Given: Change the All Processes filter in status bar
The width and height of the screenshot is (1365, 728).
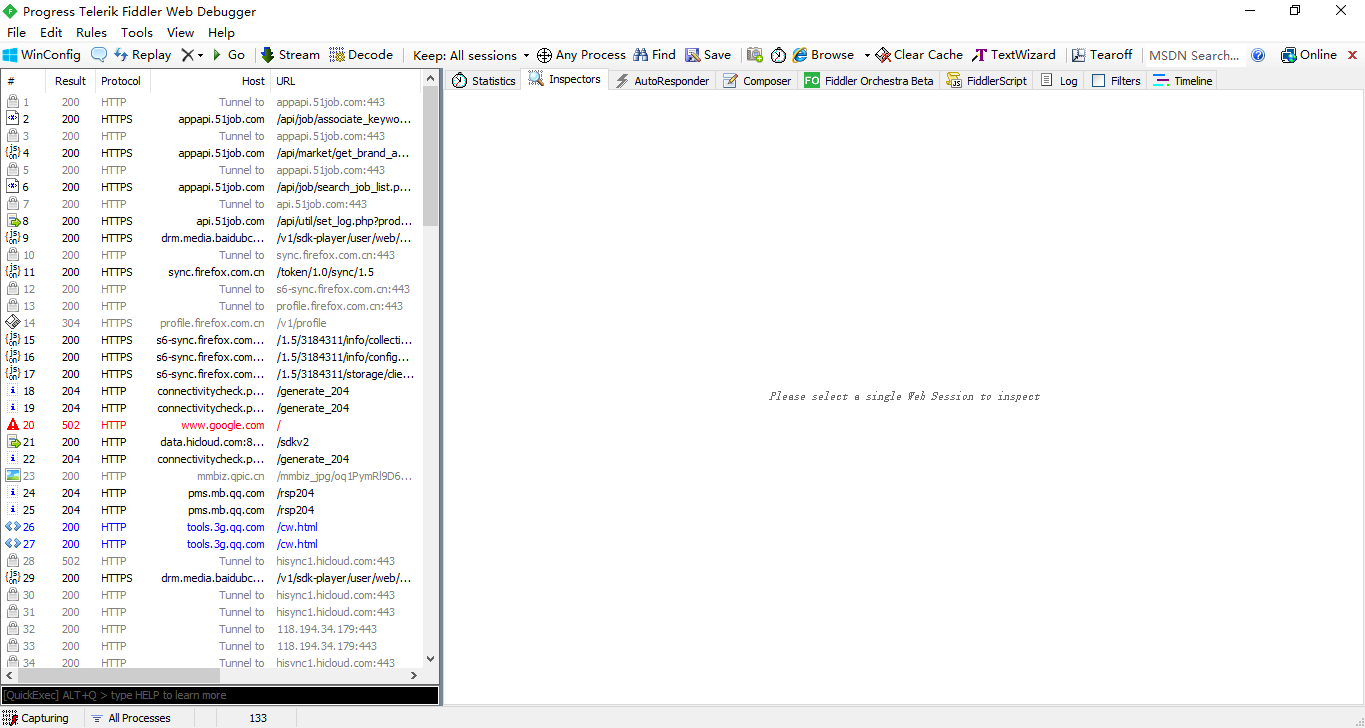Looking at the screenshot, I should 130,718.
